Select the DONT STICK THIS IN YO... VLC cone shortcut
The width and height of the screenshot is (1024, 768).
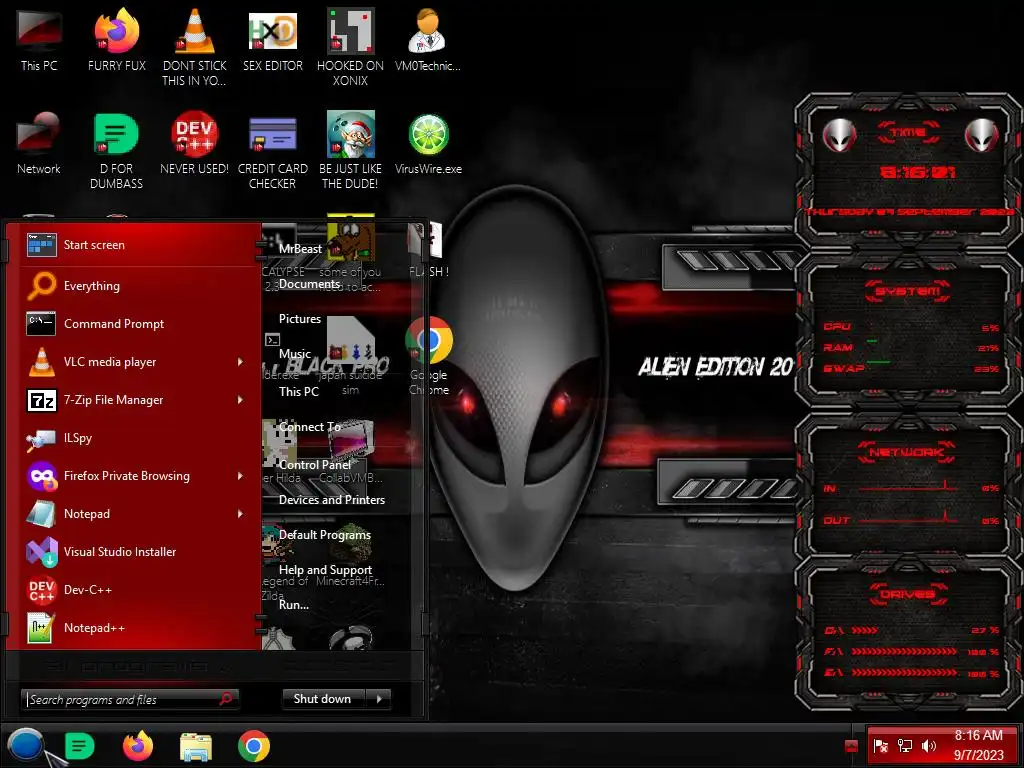(x=195, y=47)
